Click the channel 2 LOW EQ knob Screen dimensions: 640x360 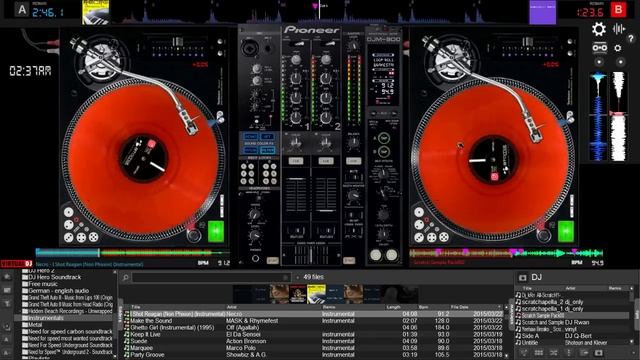coord(326,118)
